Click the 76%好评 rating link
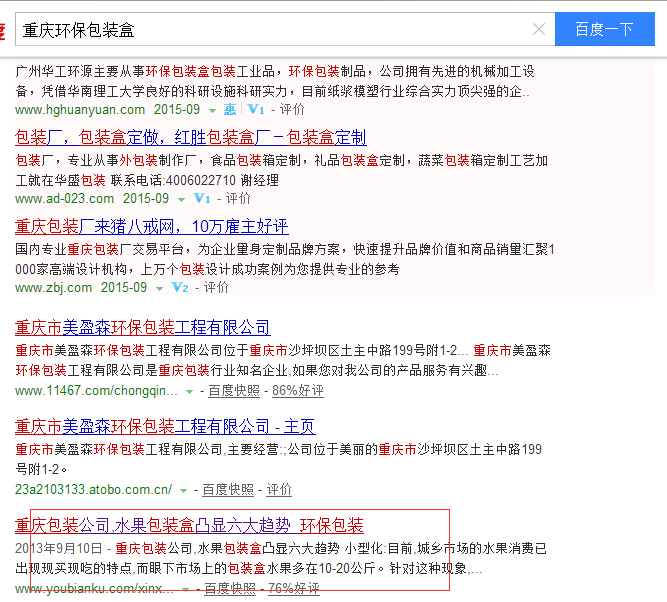 pyautogui.click(x=294, y=588)
